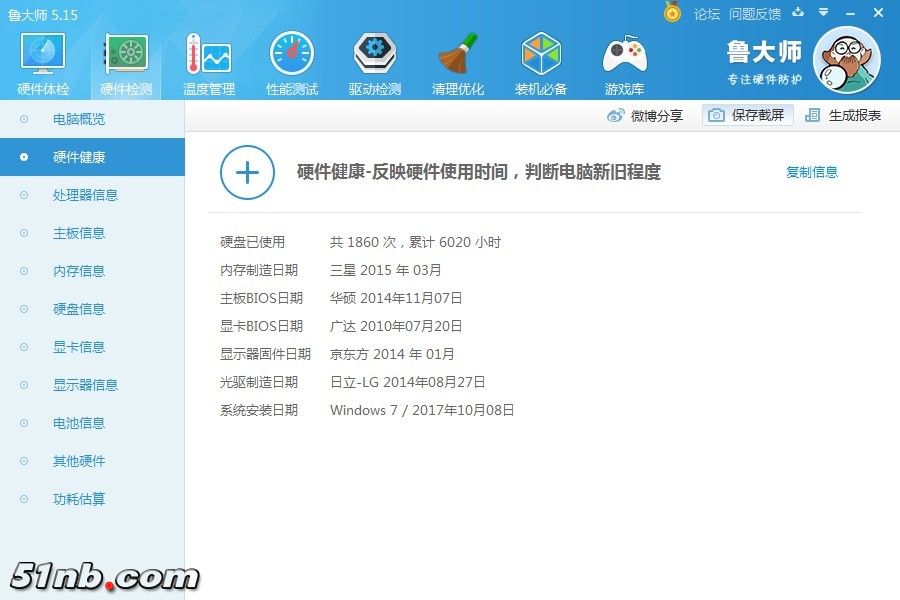Select 处理器信息 in sidebar

(92, 195)
